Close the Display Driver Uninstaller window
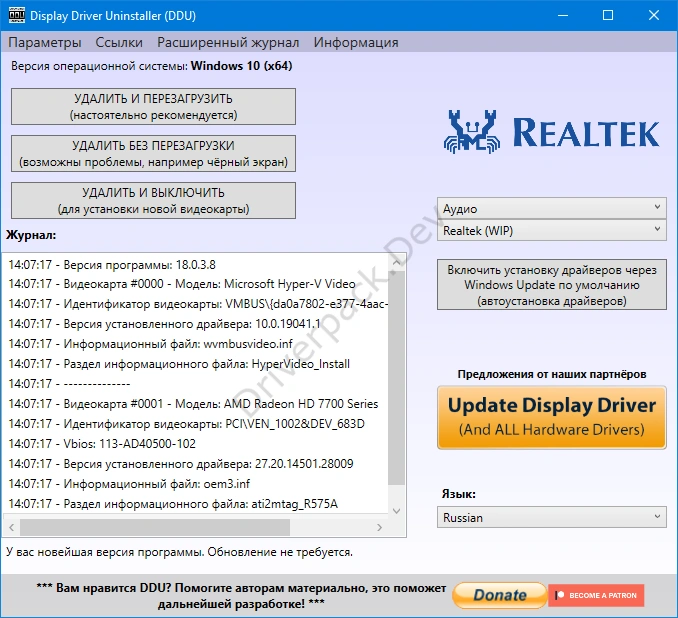The height and width of the screenshot is (618, 678). [x=654, y=16]
